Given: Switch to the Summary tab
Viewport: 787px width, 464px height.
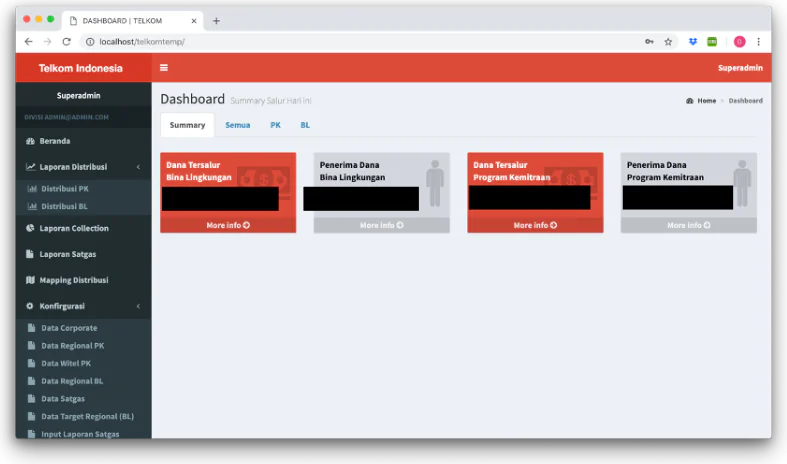Looking at the screenshot, I should click(x=187, y=125).
